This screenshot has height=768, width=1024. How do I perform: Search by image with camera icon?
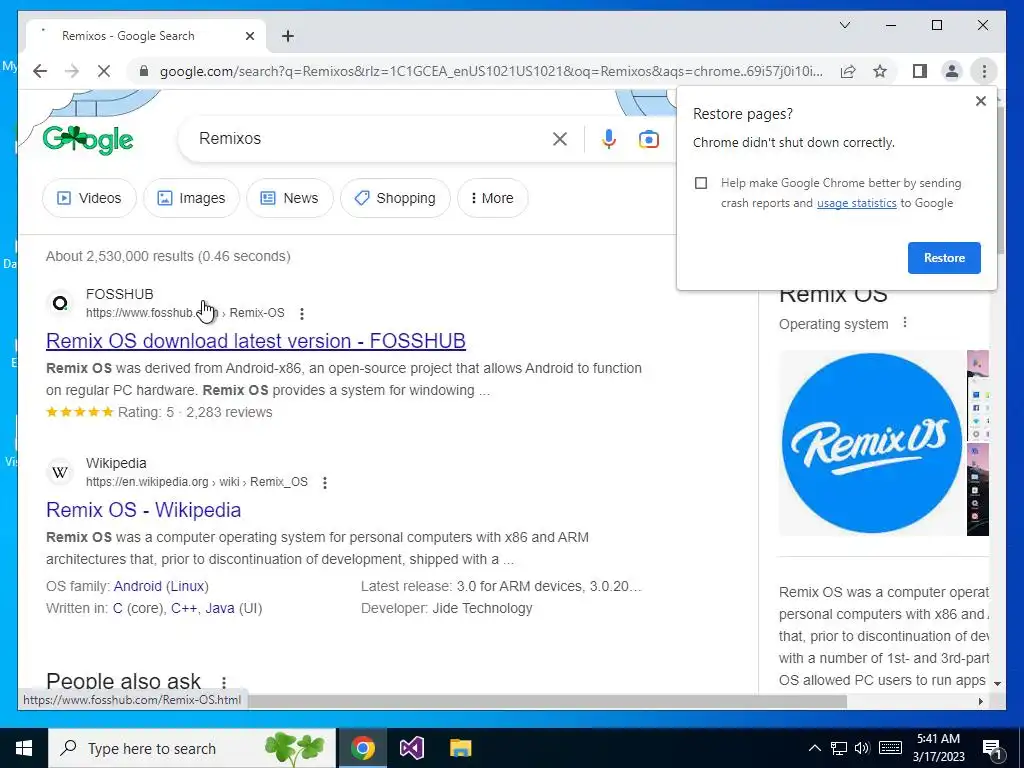click(x=648, y=139)
